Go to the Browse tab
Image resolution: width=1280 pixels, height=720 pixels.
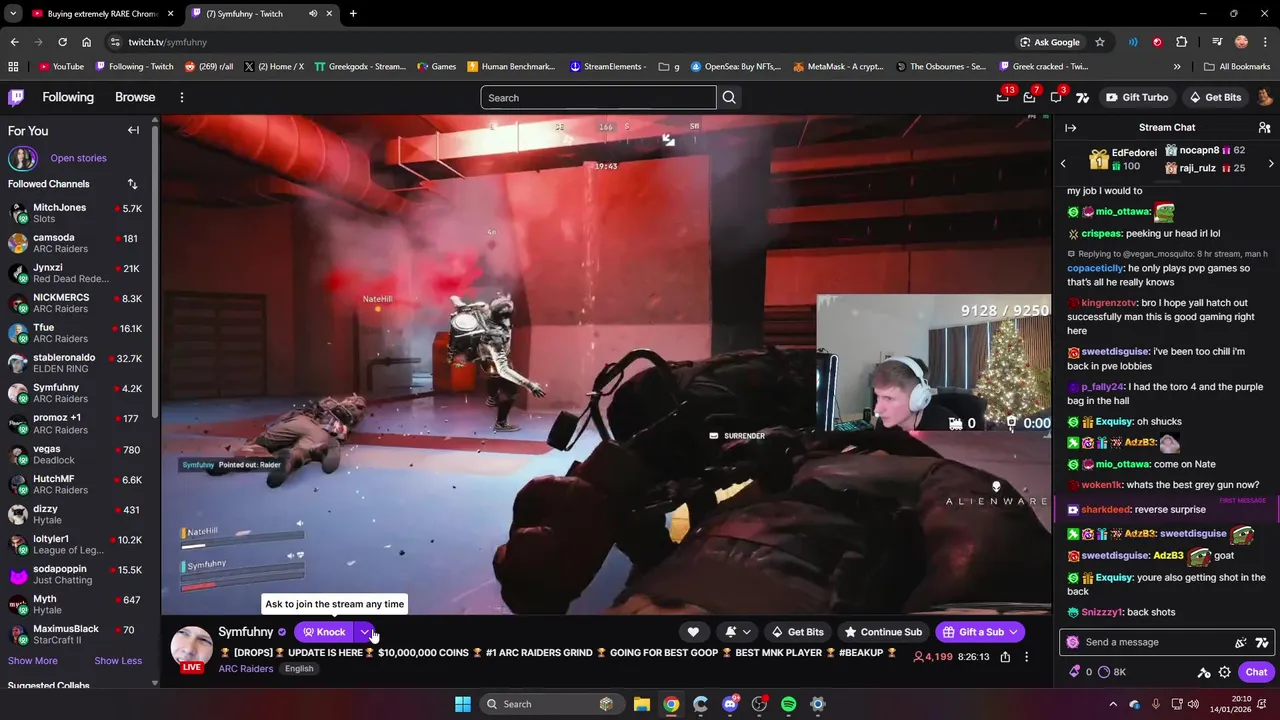coord(135,97)
